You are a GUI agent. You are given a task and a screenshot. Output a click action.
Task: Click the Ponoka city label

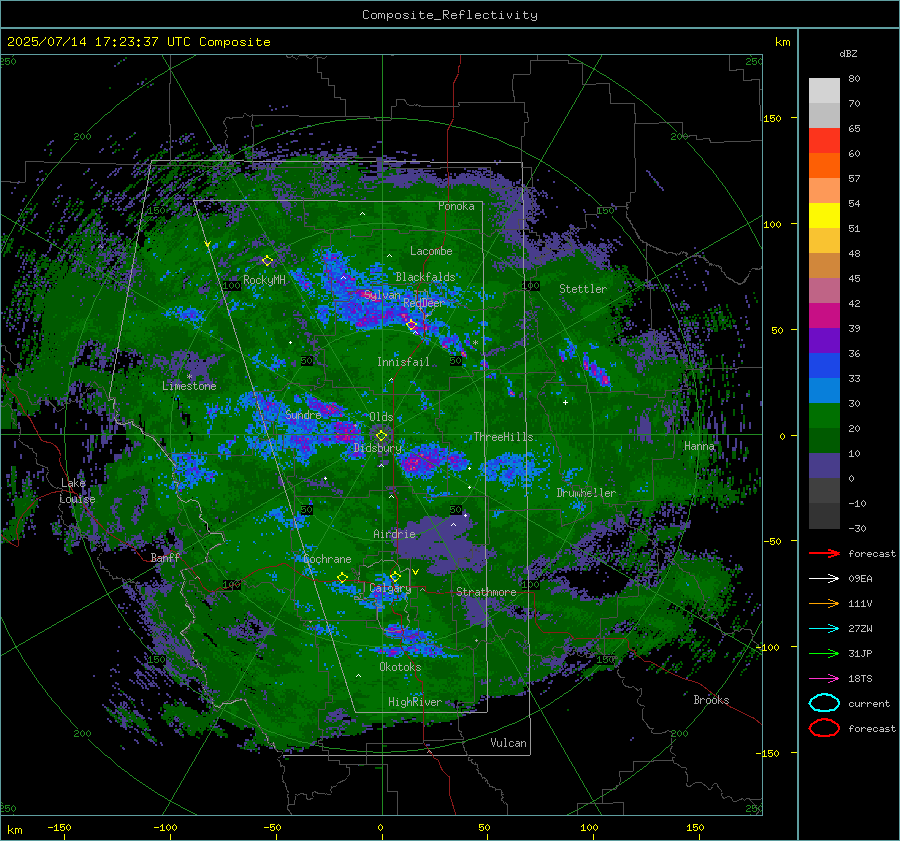(456, 206)
